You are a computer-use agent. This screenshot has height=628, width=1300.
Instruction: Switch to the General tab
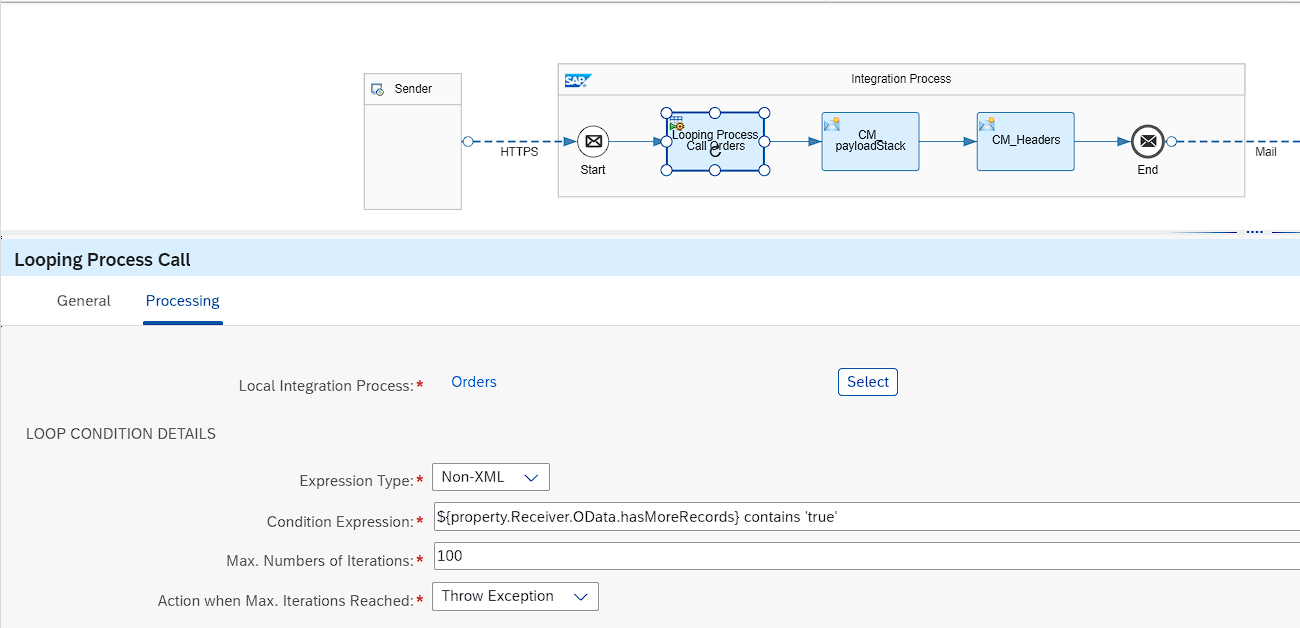point(83,300)
